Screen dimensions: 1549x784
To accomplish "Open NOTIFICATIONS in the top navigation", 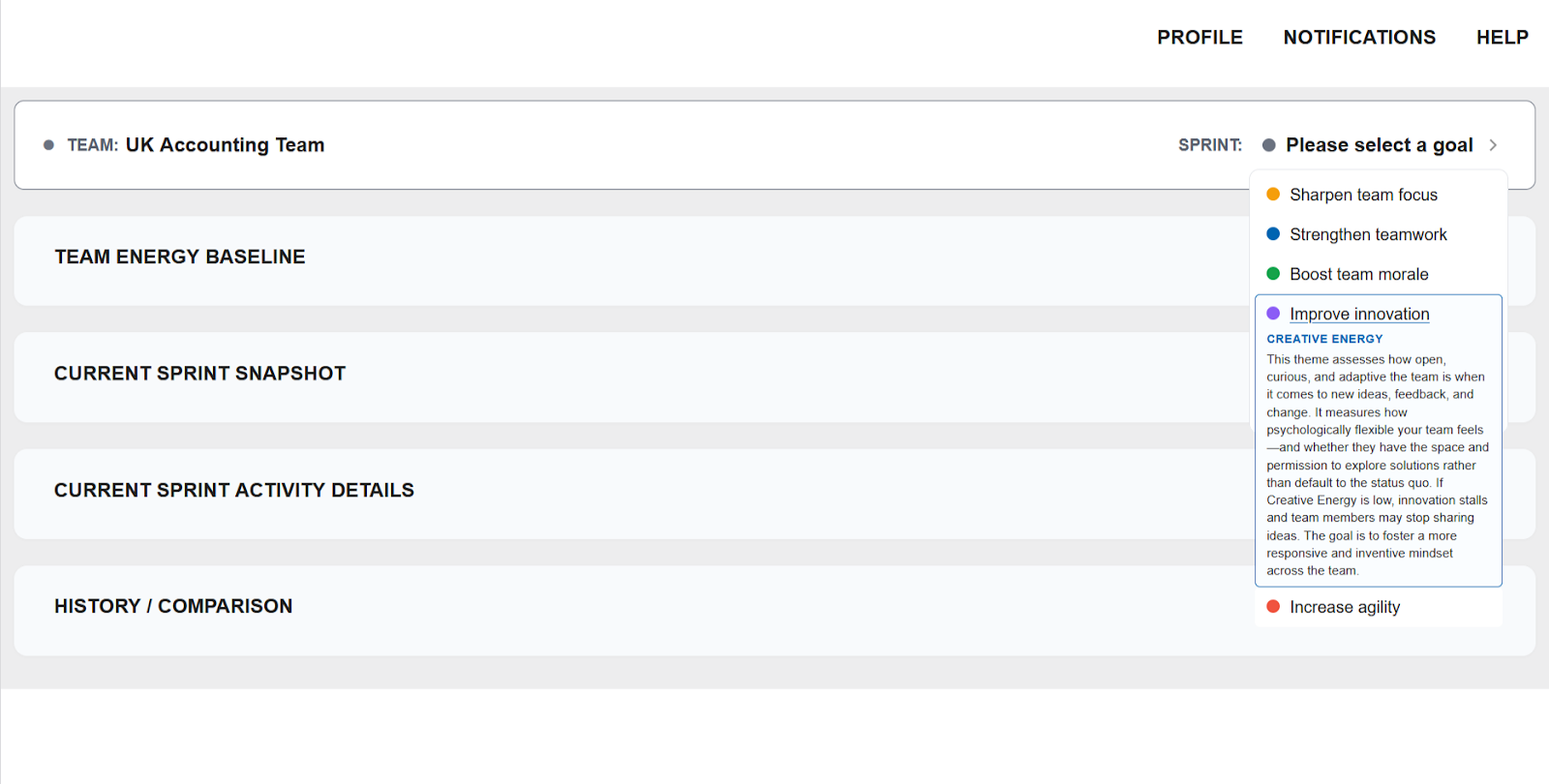I will point(1359,37).
